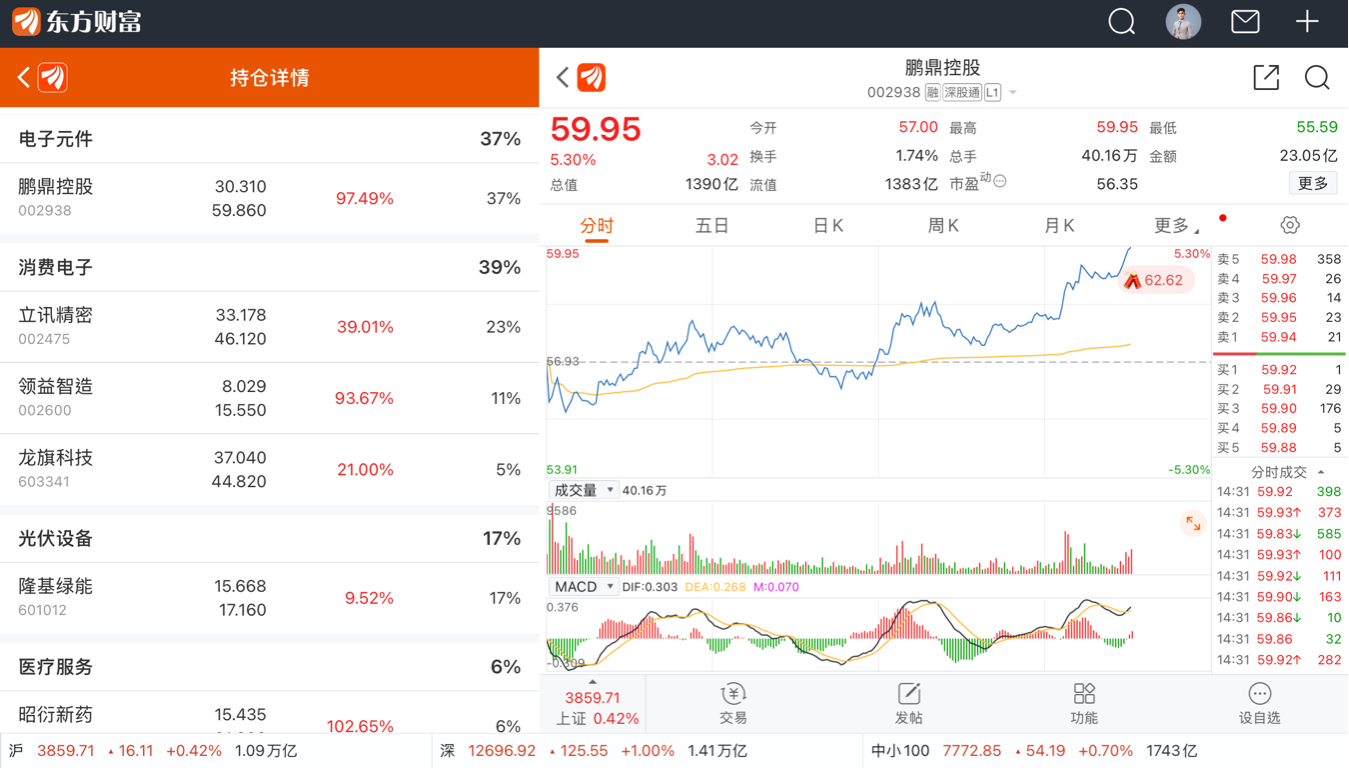The image size is (1349, 768).
Task: Click the 电子元件 sector header
Action: [x=270, y=139]
